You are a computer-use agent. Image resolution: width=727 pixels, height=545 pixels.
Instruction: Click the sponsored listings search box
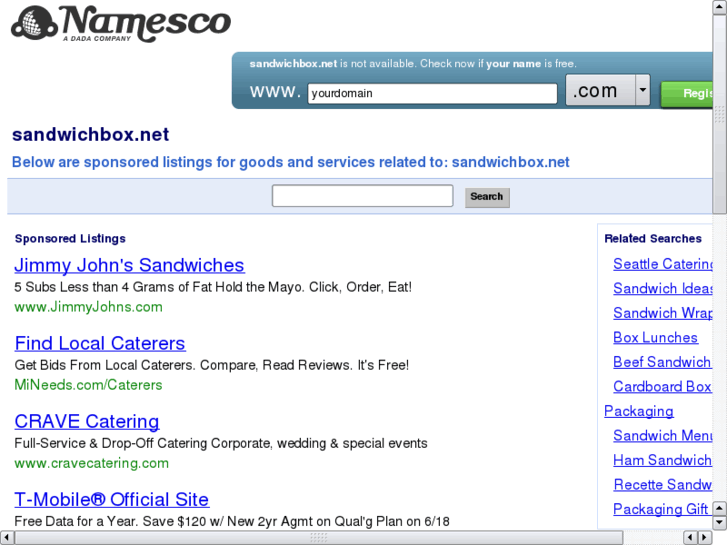(363, 196)
